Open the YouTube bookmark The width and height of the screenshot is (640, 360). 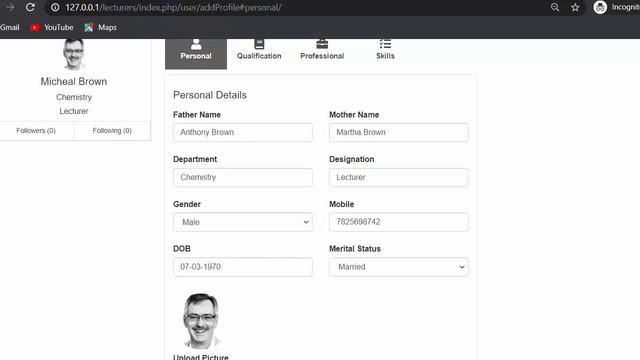click(52, 27)
